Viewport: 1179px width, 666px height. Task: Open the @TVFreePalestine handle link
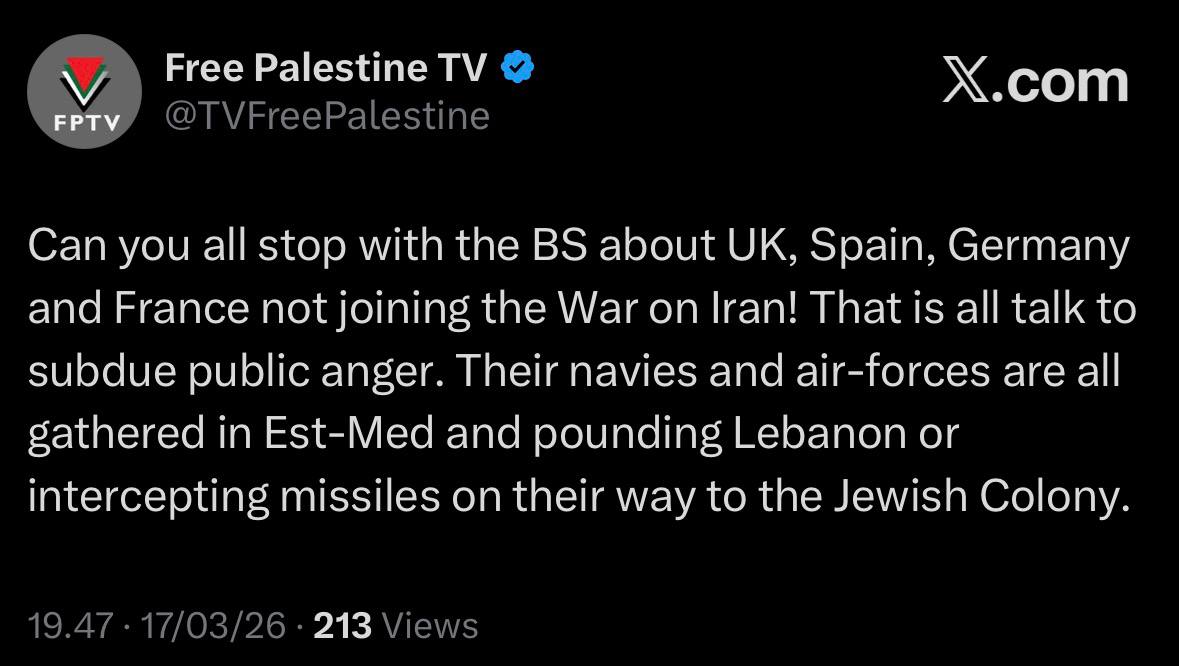tap(327, 116)
